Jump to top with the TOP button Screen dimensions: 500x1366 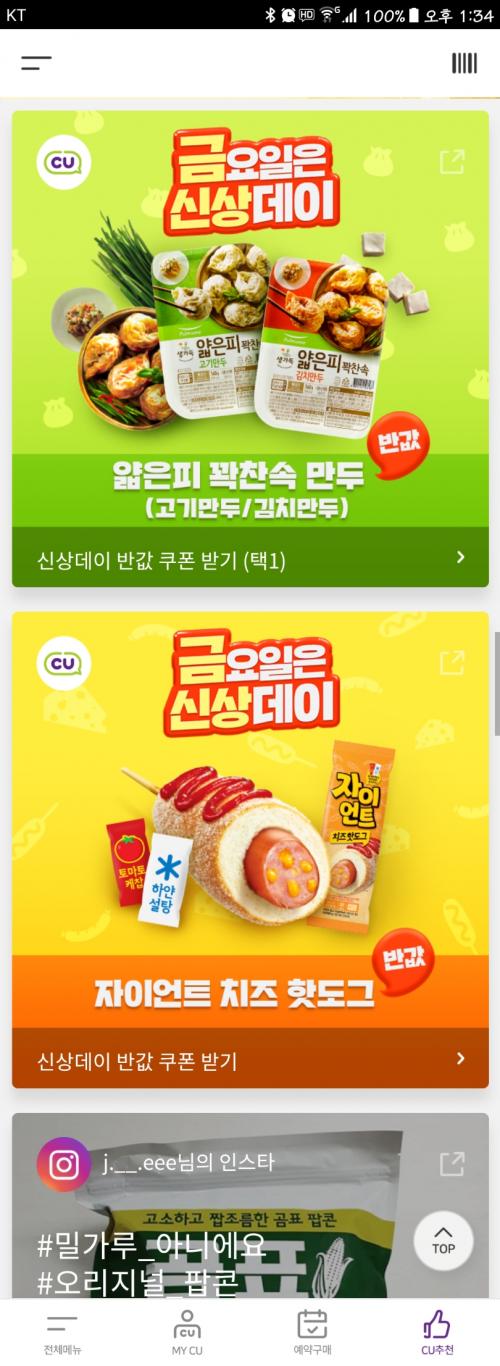443,1241
